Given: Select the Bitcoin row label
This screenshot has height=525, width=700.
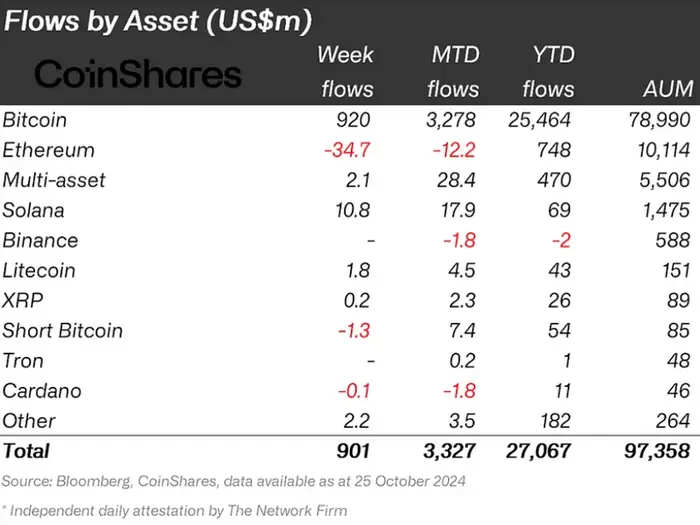Looking at the screenshot, I should (x=35, y=120).
